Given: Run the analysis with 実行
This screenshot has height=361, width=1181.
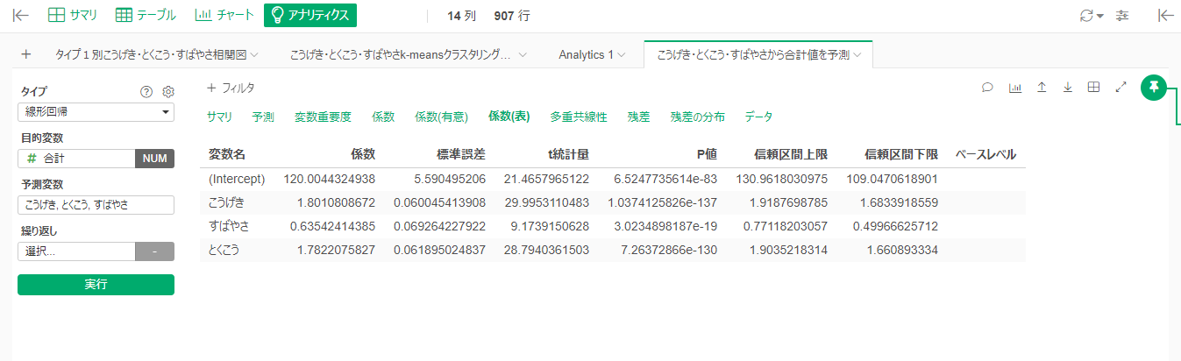Looking at the screenshot, I should [x=96, y=284].
